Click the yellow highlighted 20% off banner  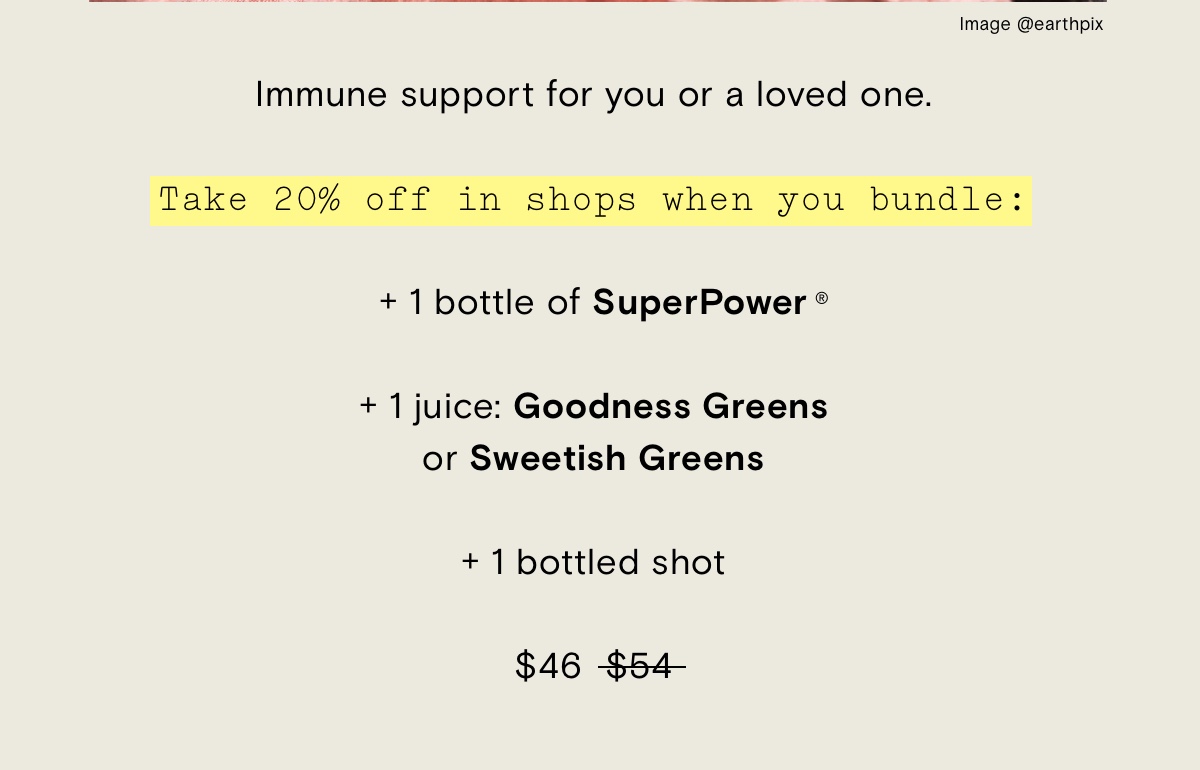(x=591, y=201)
